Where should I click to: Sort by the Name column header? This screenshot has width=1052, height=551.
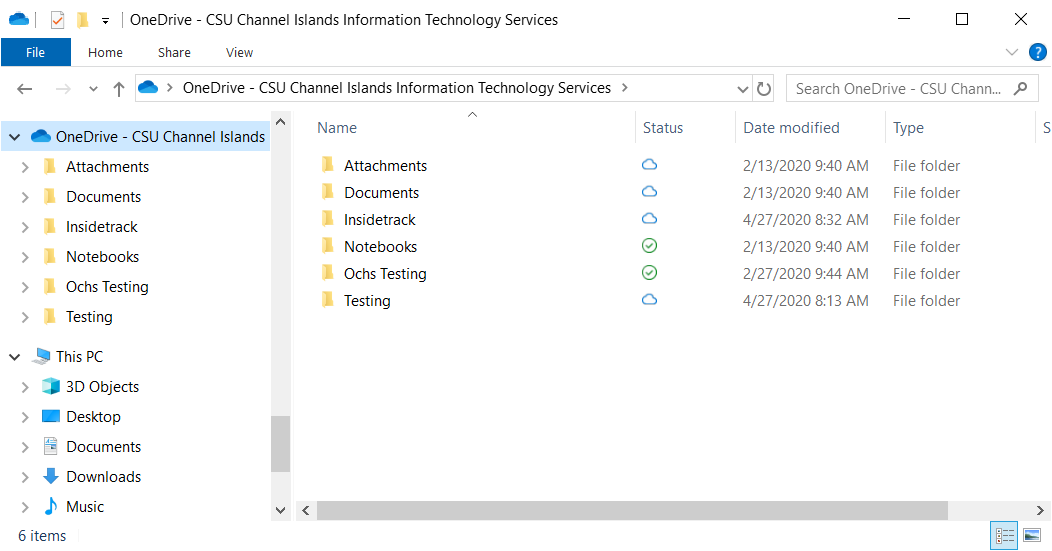pos(337,128)
